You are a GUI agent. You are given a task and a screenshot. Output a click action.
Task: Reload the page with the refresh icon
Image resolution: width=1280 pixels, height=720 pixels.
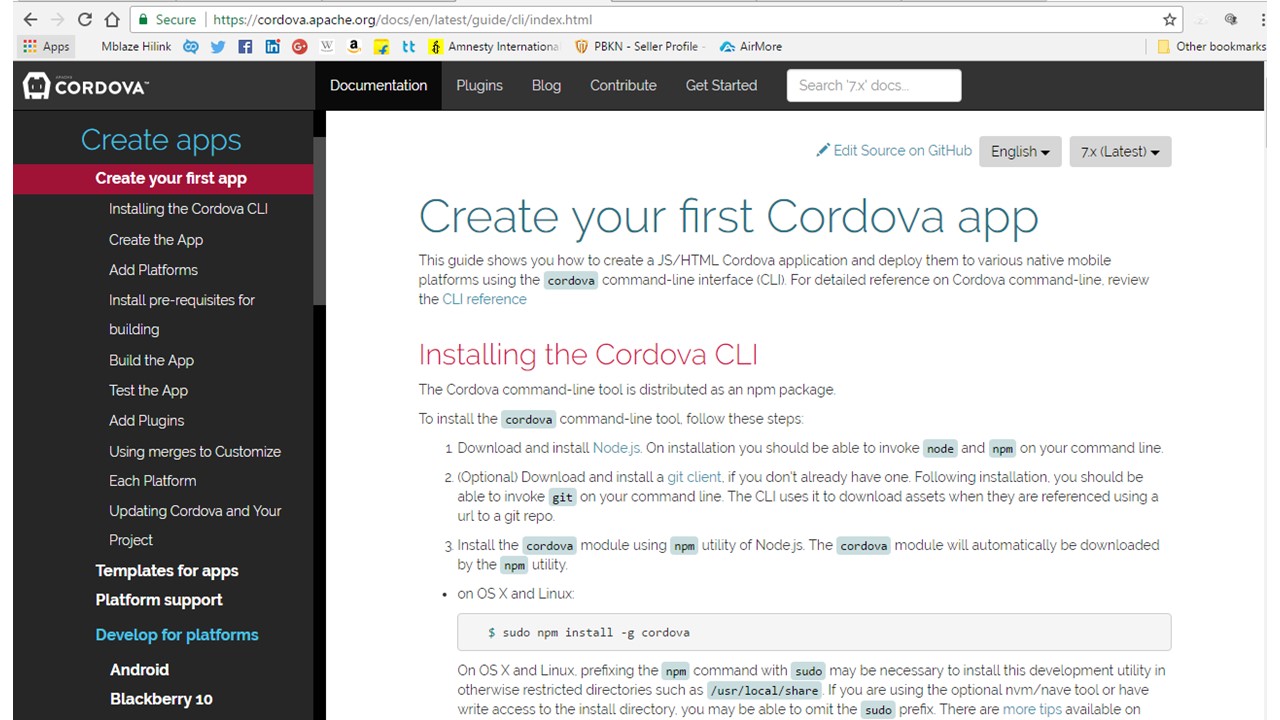pyautogui.click(x=84, y=19)
